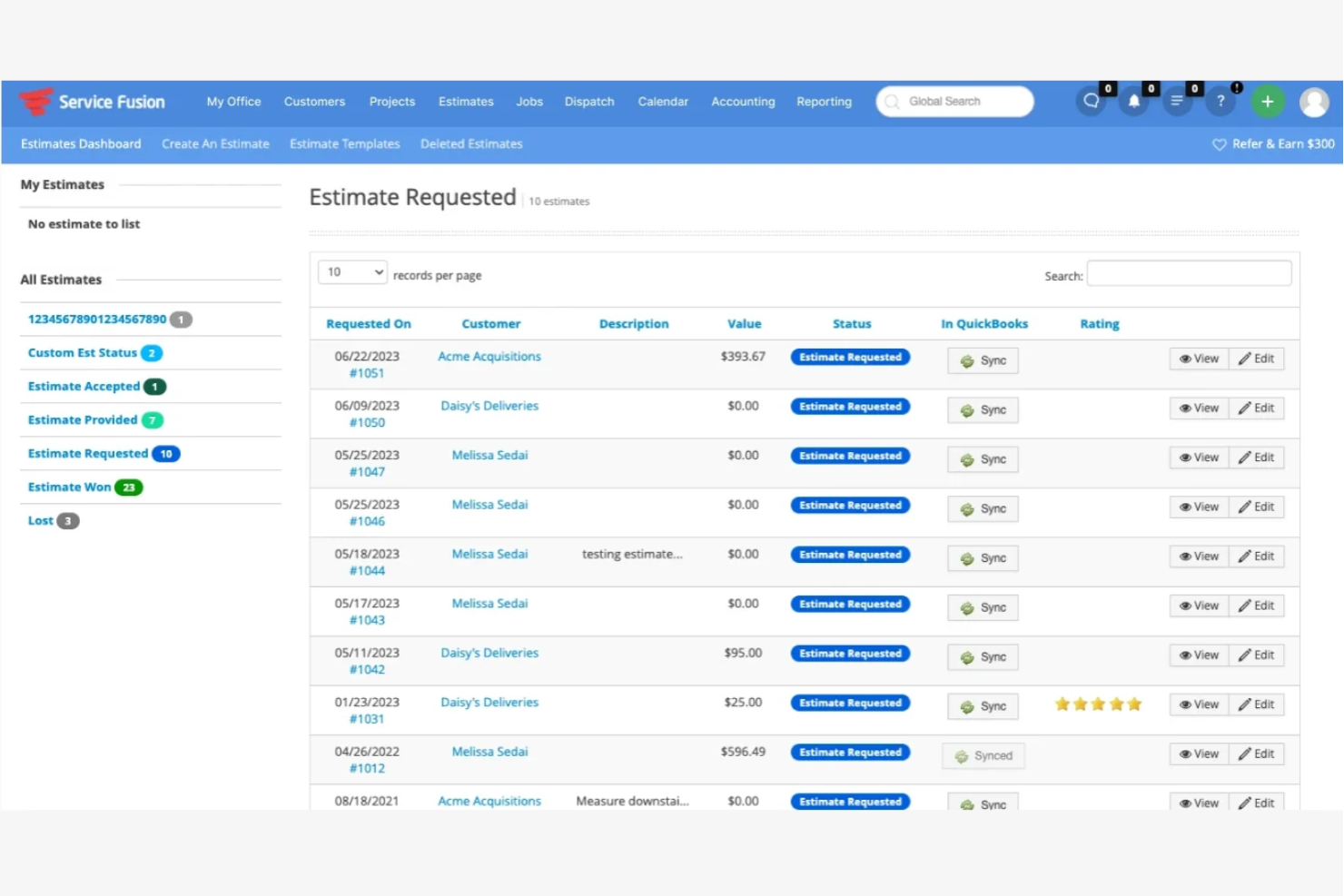View notifications via the bell icon
This screenshot has height=896, width=1344.
[1133, 102]
